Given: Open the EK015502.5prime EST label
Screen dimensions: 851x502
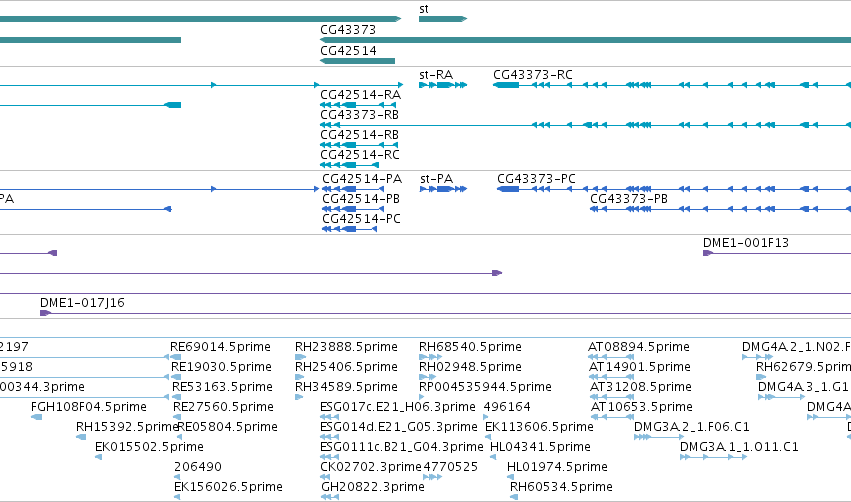Looking at the screenshot, I should pos(149,447).
